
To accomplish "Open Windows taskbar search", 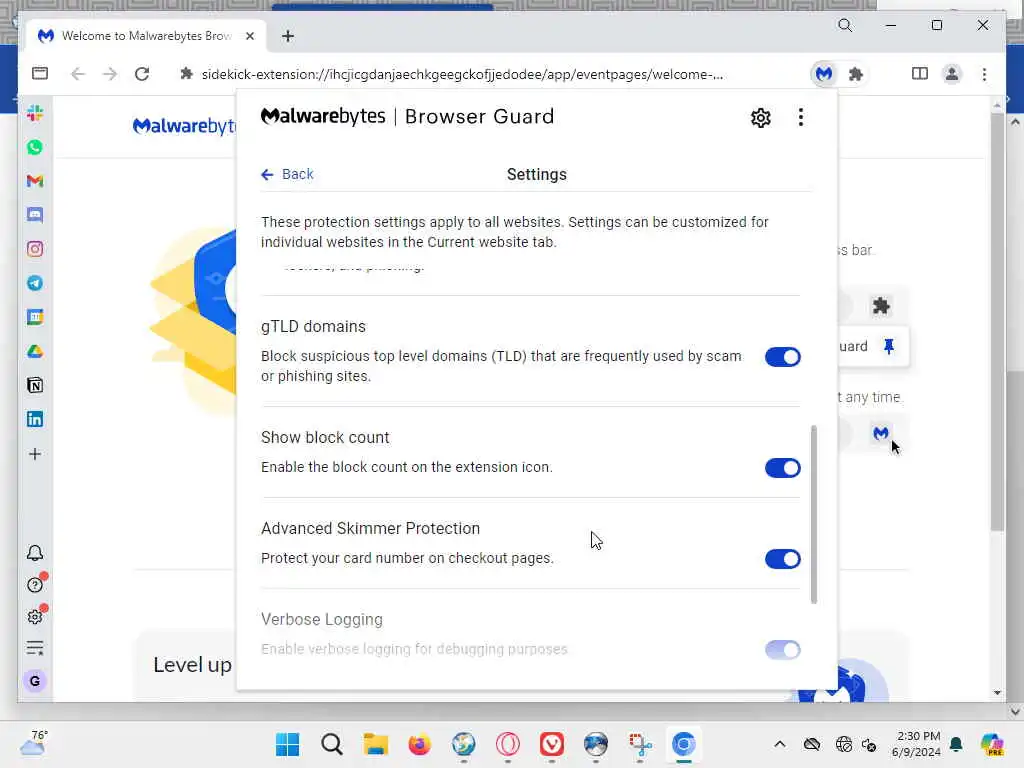I will (332, 744).
